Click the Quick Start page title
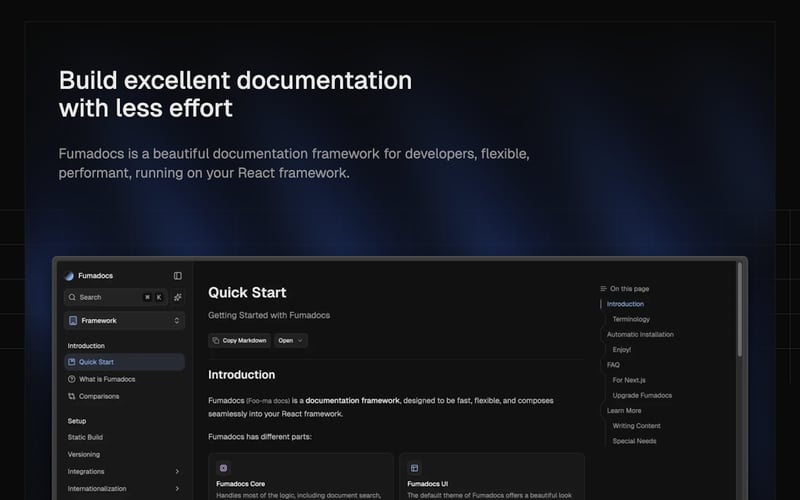 [247, 293]
